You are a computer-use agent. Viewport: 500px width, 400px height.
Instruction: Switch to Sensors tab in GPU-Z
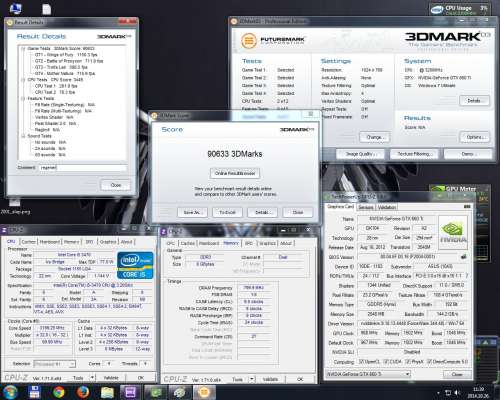coord(366,207)
